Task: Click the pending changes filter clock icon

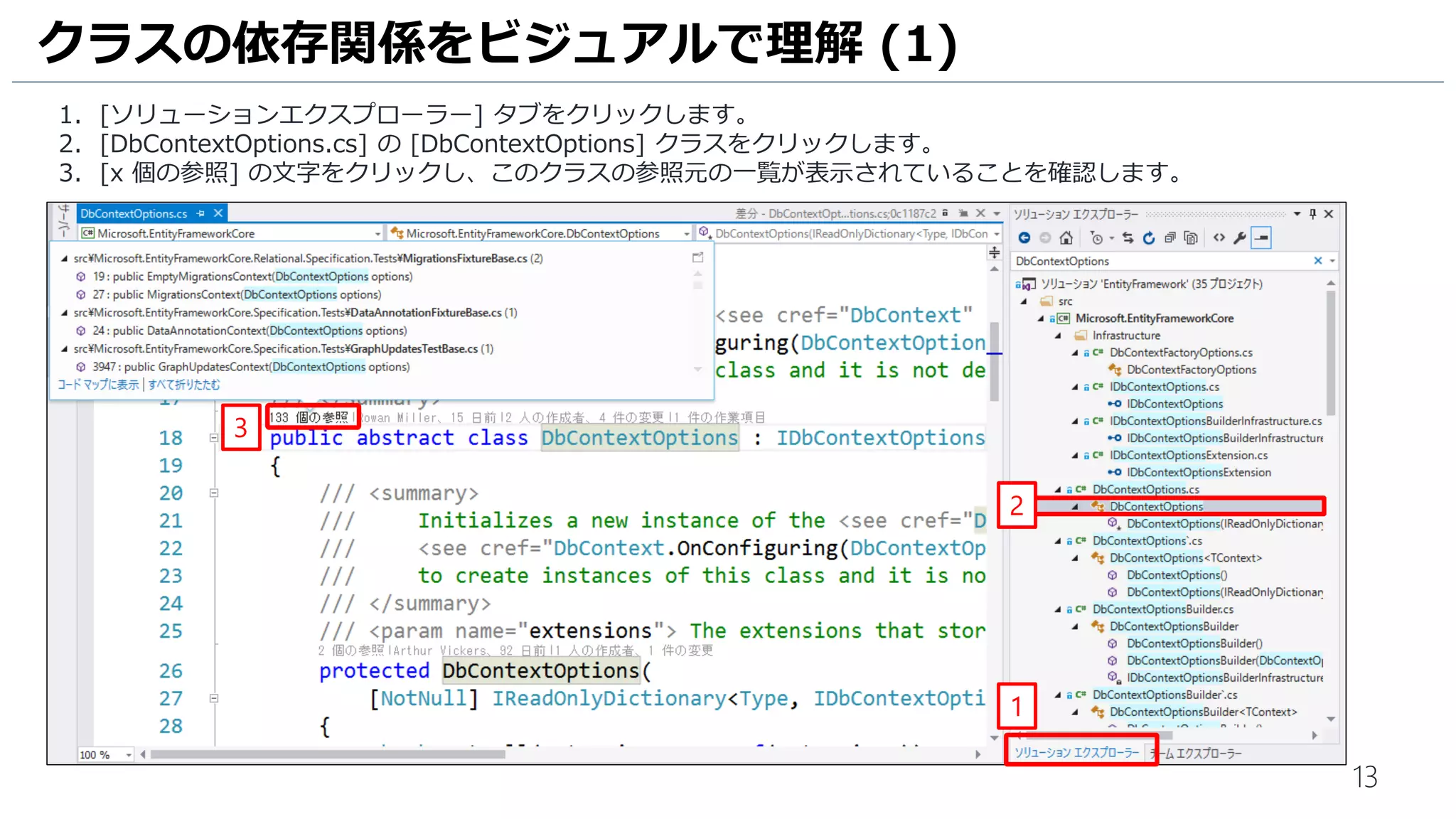Action: tap(1097, 238)
